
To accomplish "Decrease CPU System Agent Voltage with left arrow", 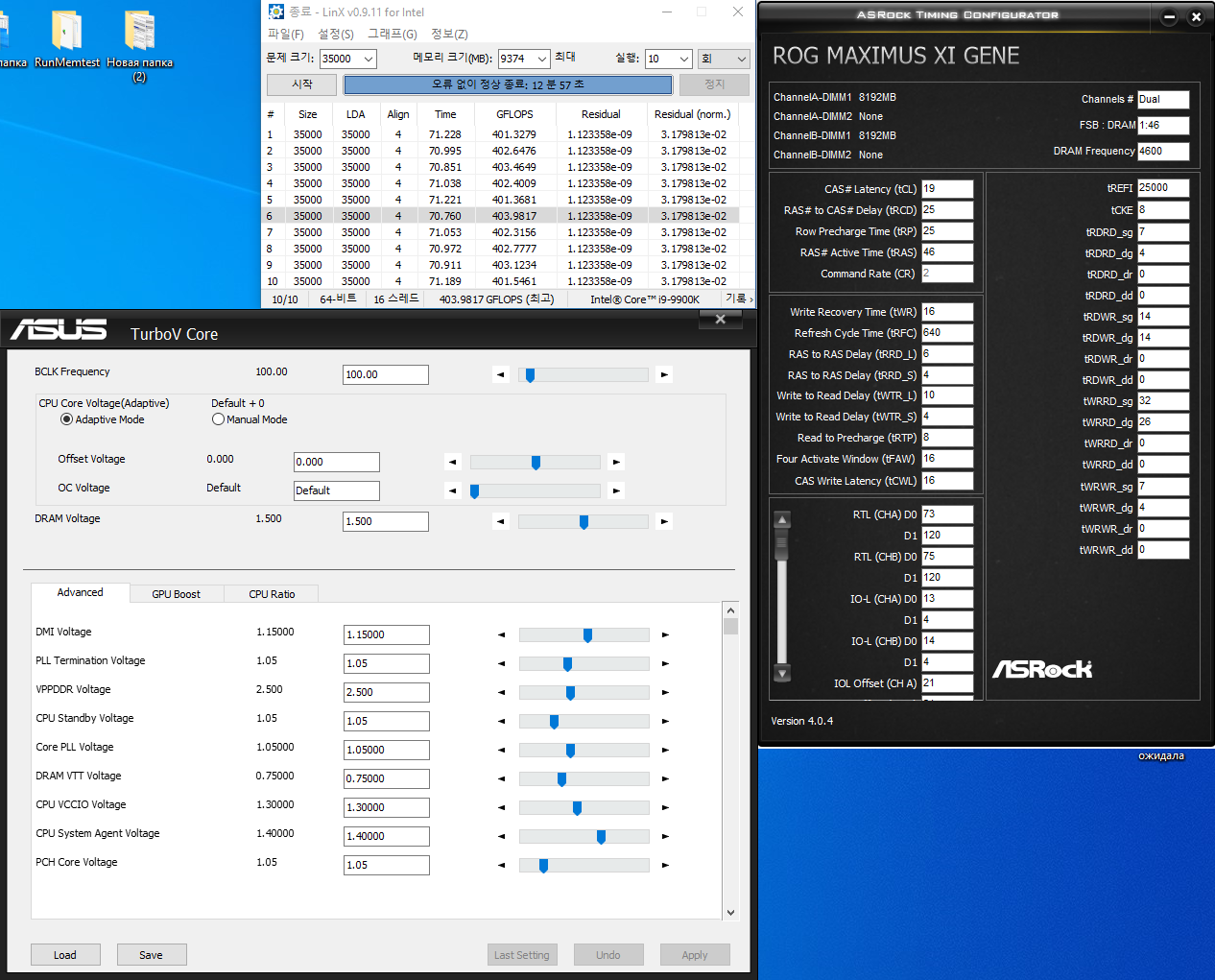I will coord(501,836).
